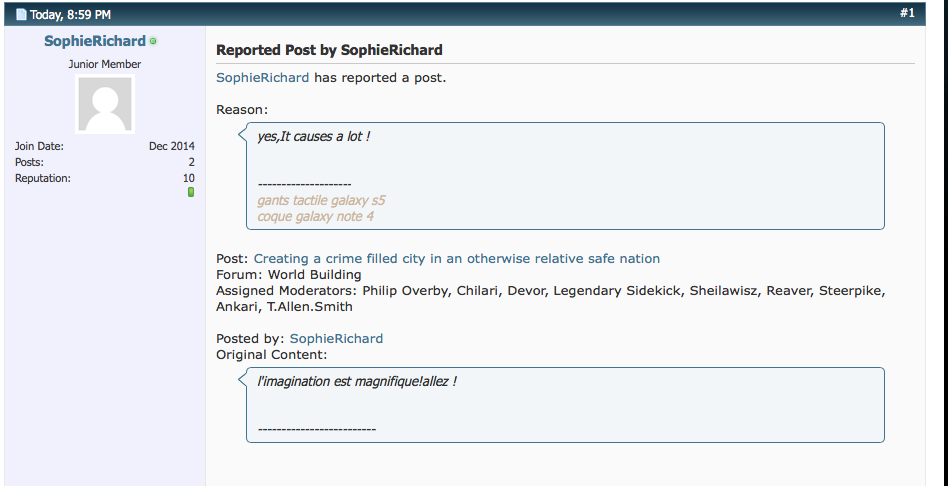Click the SophieRichard link after "Posted by:"

tap(336, 338)
